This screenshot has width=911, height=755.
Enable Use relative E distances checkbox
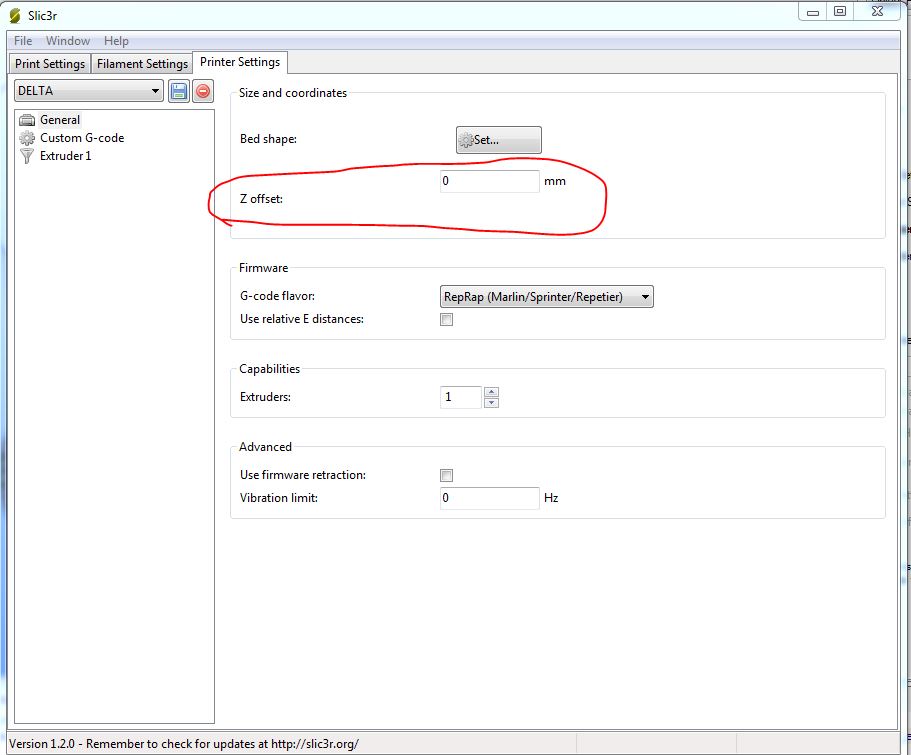click(447, 320)
